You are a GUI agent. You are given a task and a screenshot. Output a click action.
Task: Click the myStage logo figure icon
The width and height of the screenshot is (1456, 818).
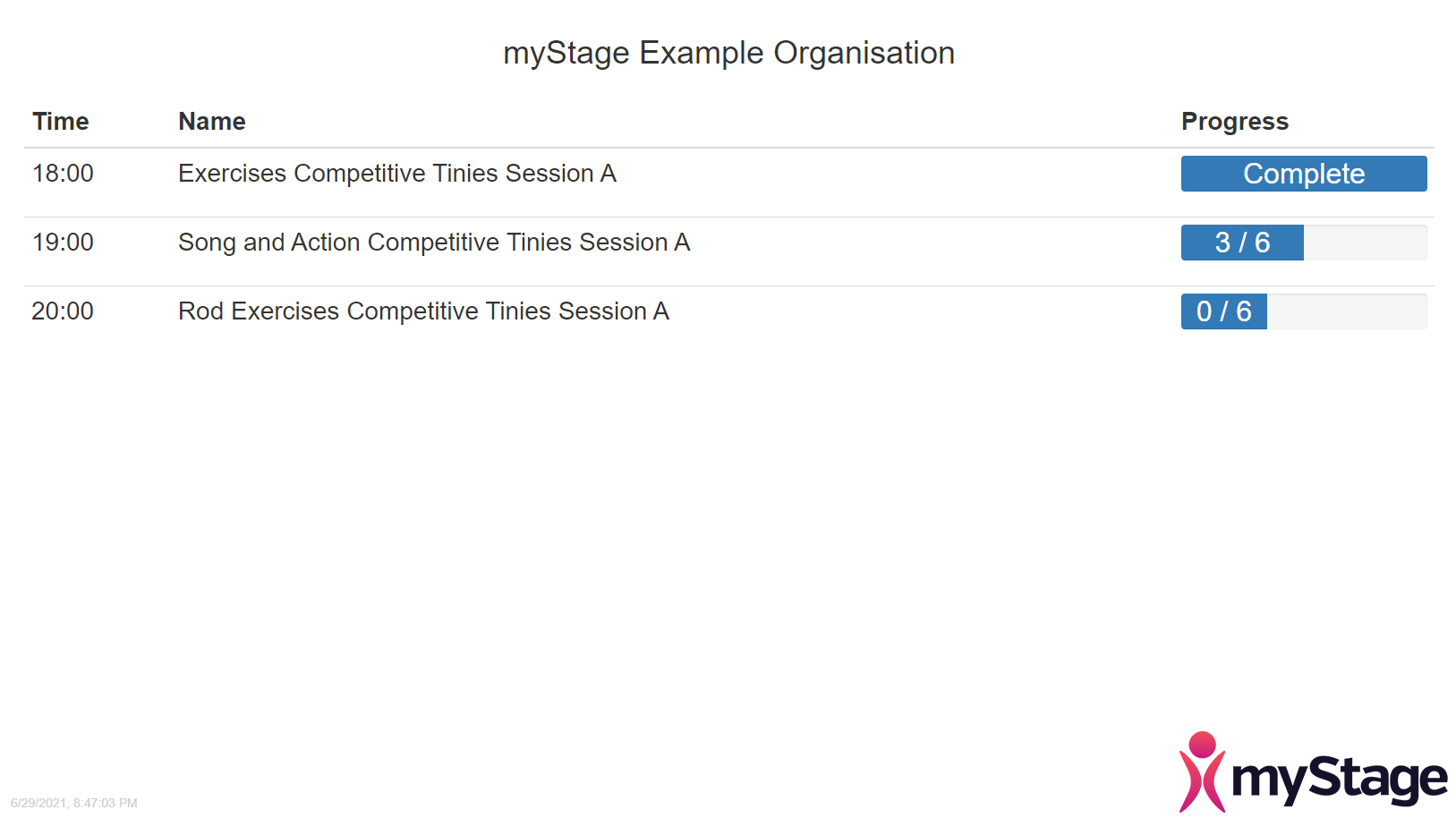[x=1202, y=772]
